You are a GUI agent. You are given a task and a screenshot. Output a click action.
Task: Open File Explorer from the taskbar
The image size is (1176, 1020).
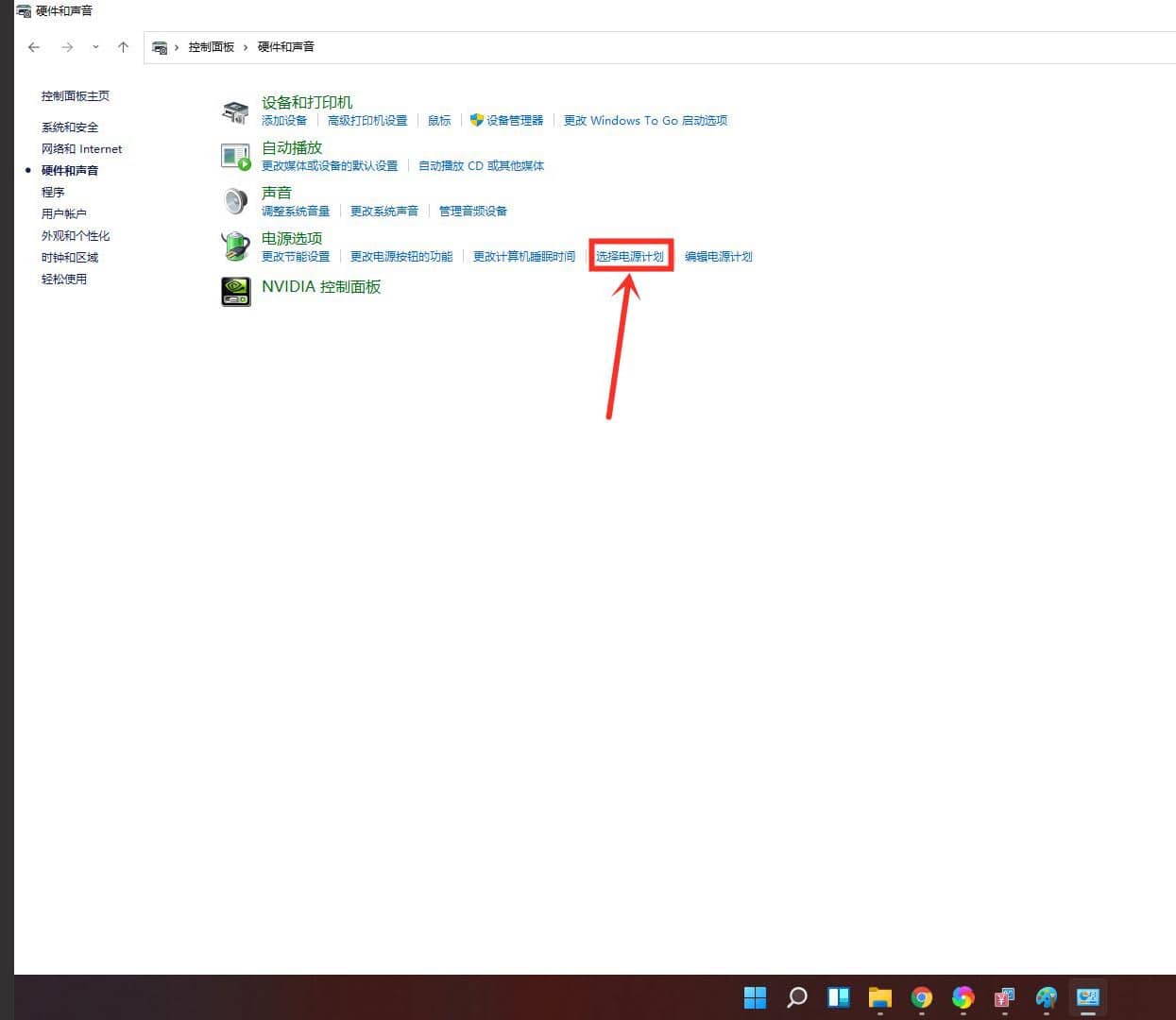coord(879,997)
